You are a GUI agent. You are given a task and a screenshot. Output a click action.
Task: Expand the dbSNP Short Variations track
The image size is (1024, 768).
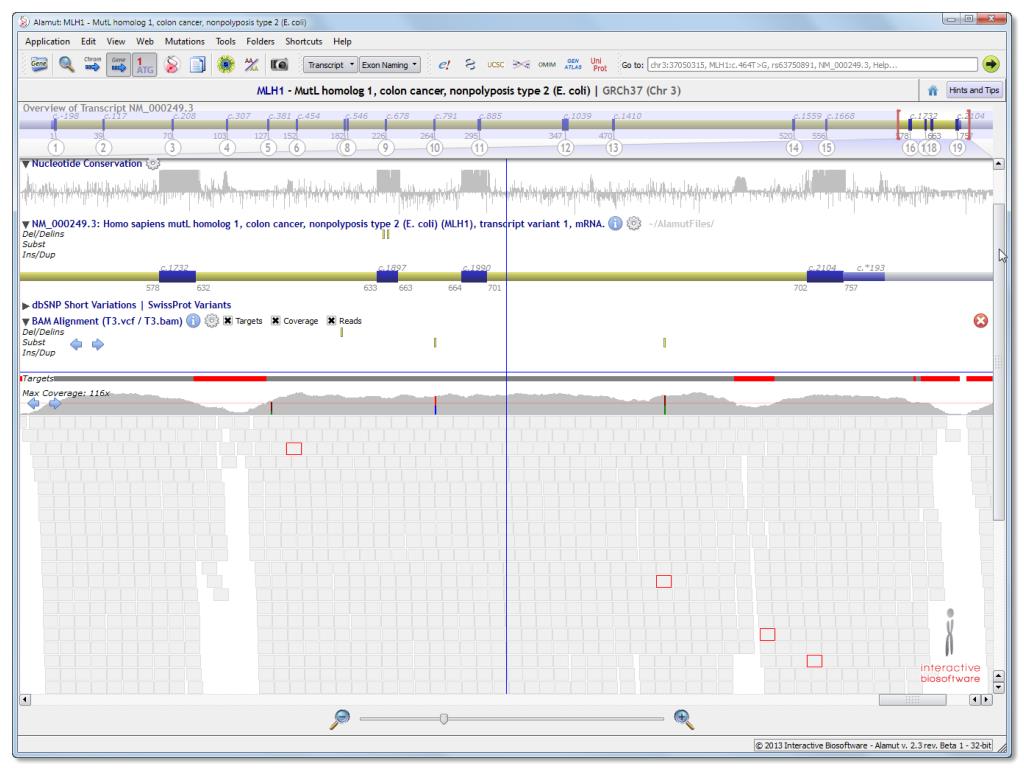25,305
